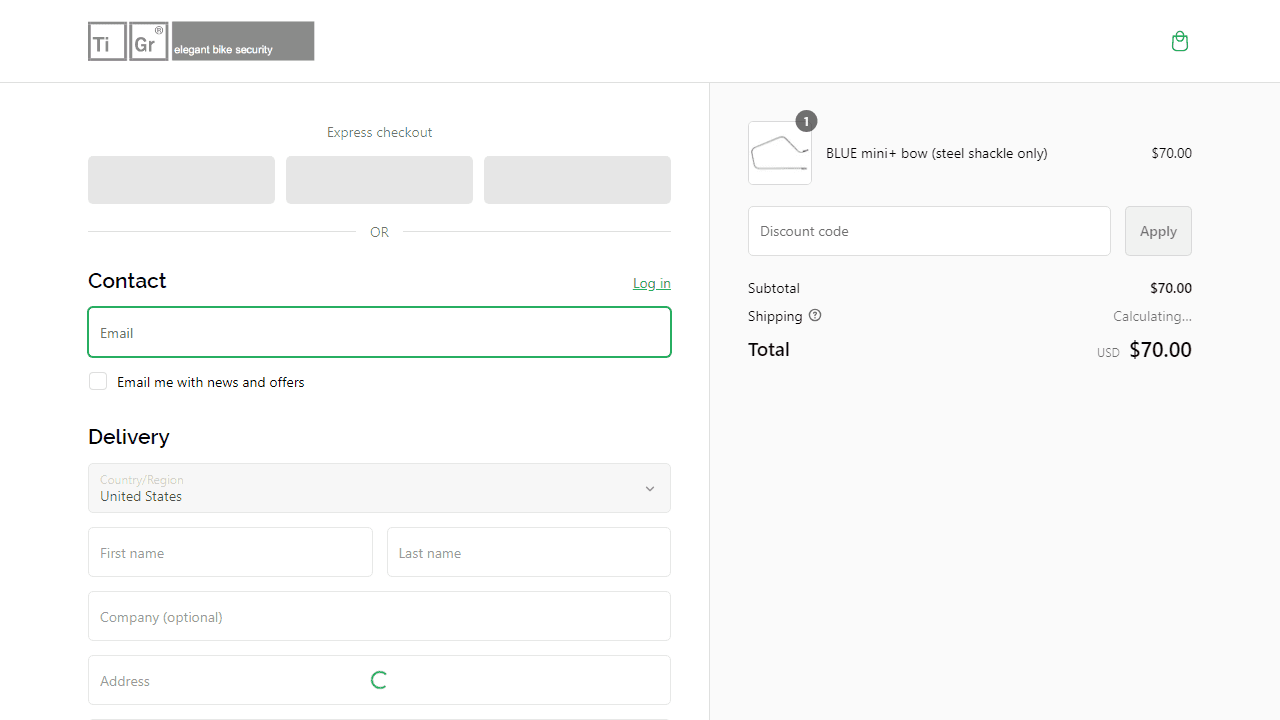The height and width of the screenshot is (720, 1280).
Task: Focus the Email input field
Action: pyautogui.click(x=379, y=332)
